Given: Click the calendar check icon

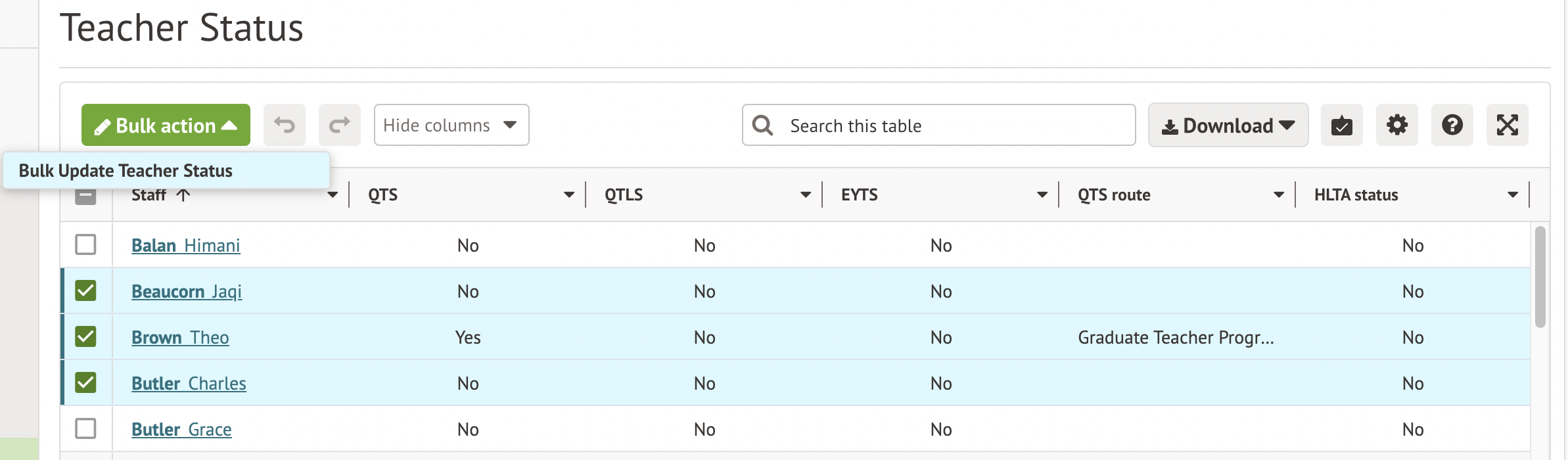Looking at the screenshot, I should pyautogui.click(x=1341, y=125).
